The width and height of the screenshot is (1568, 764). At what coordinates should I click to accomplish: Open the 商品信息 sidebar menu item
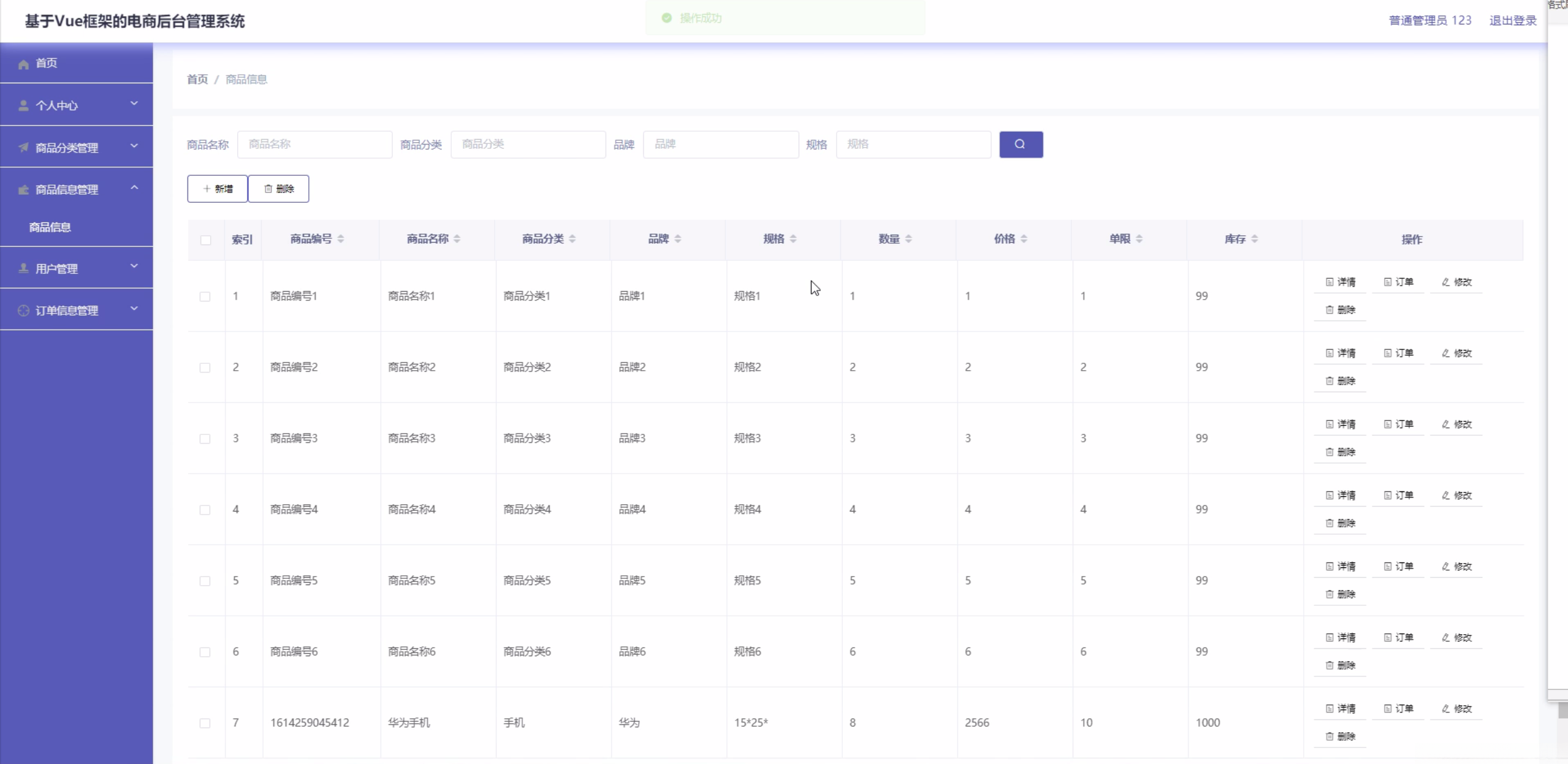(50, 227)
